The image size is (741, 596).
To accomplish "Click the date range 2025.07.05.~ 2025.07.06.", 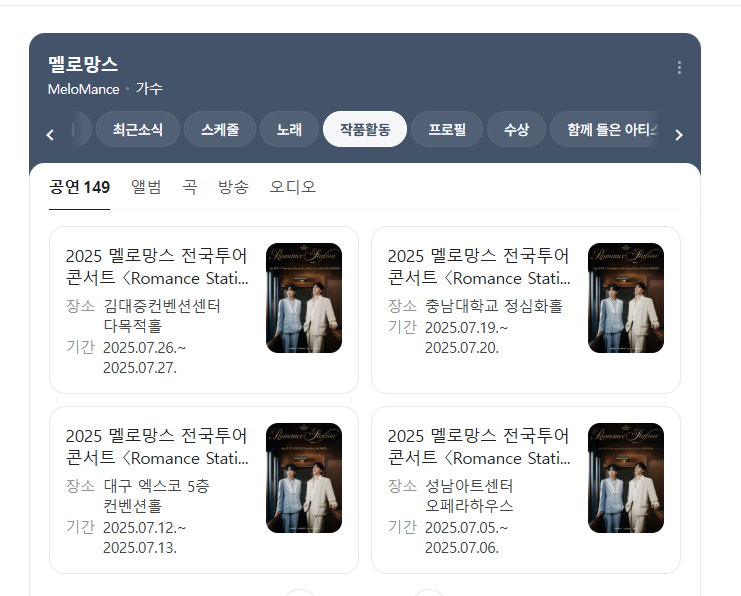I will (466, 537).
